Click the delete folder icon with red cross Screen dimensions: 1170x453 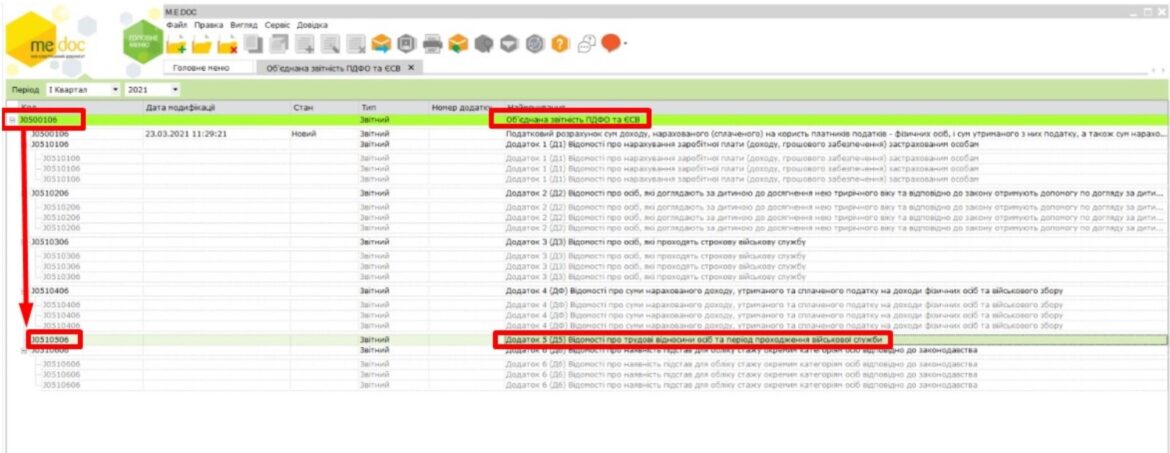click(x=228, y=46)
